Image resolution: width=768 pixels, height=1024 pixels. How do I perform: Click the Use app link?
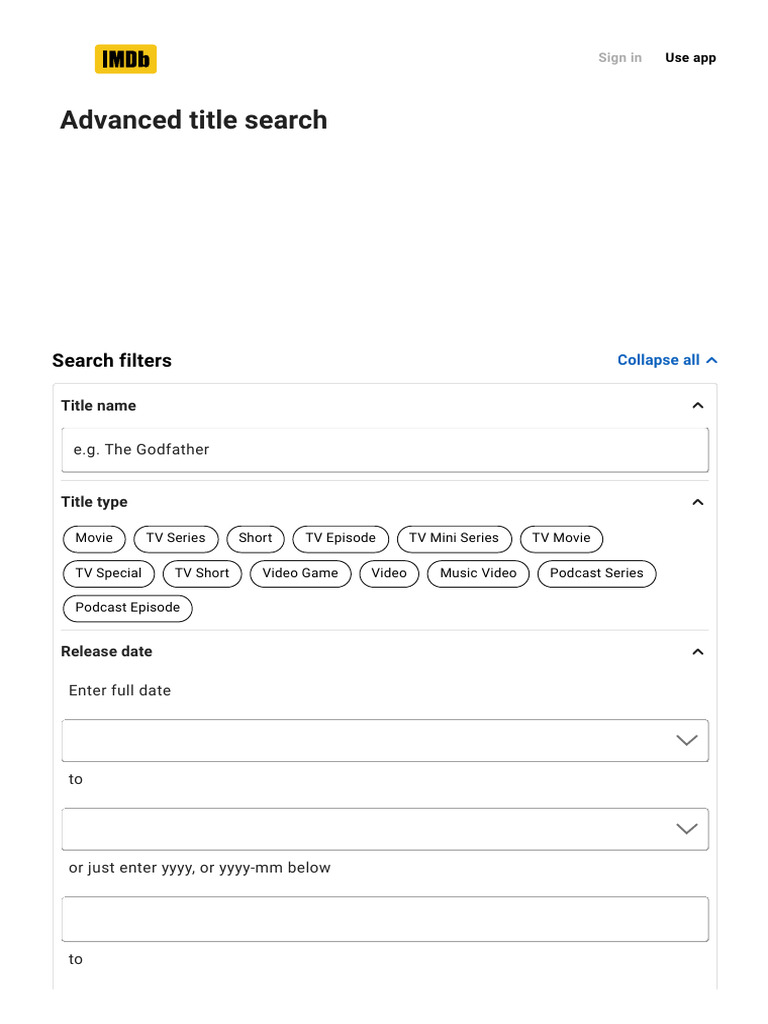(690, 58)
